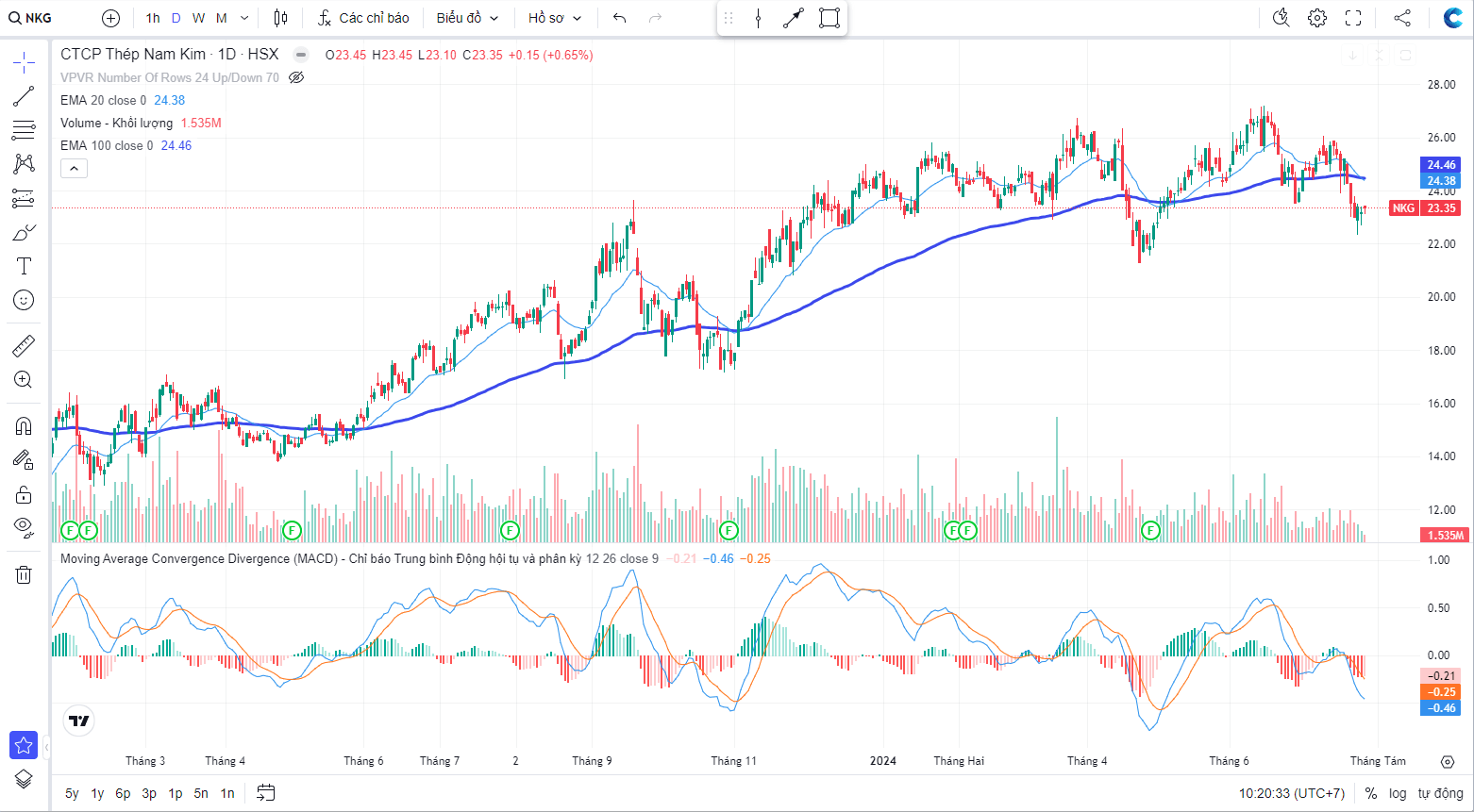This screenshot has height=812, width=1474.
Task: Remove drawings with trash icon
Action: 24,574
